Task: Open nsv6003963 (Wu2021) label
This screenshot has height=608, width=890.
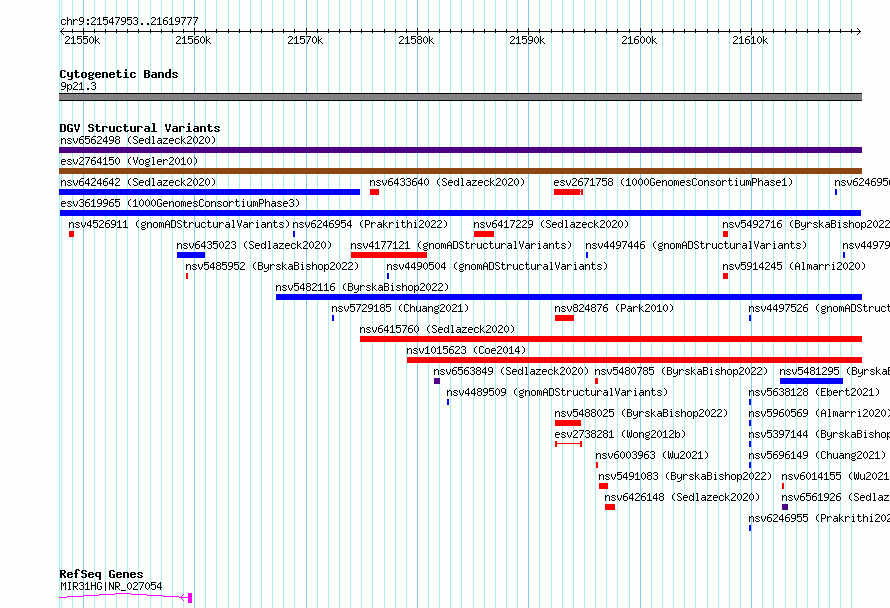Action: [652, 455]
